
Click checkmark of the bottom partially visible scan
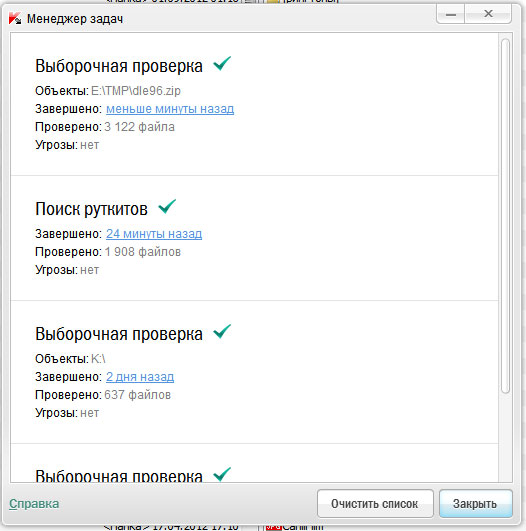222,474
